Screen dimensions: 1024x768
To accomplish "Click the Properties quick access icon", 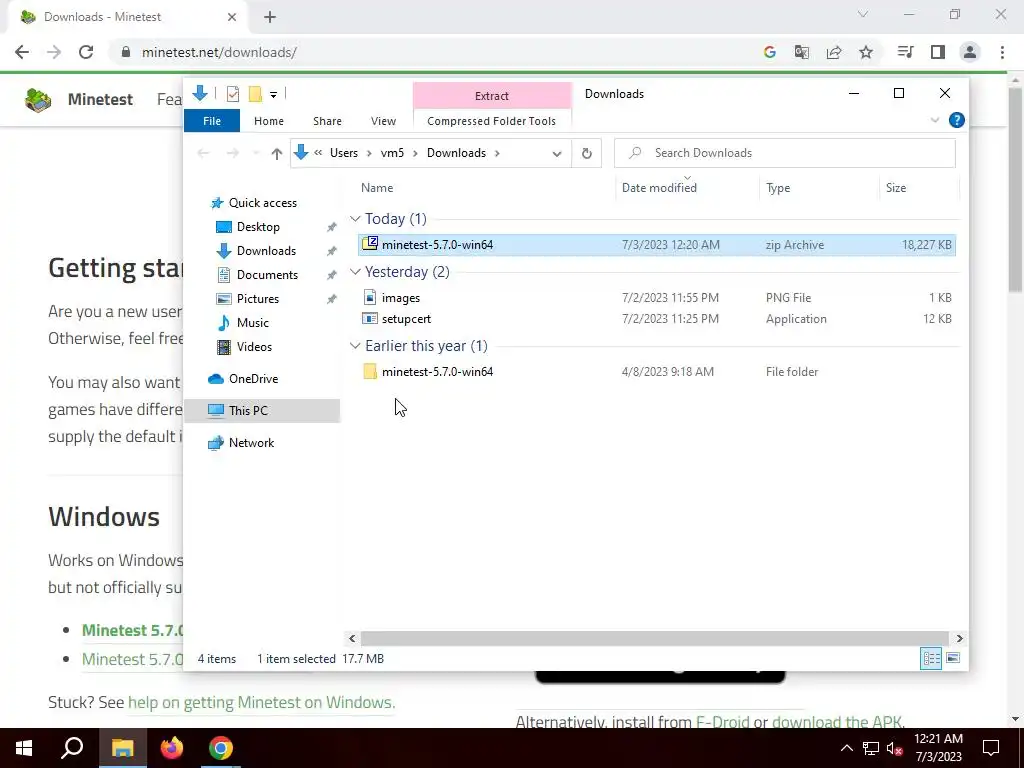I will (x=232, y=94).
